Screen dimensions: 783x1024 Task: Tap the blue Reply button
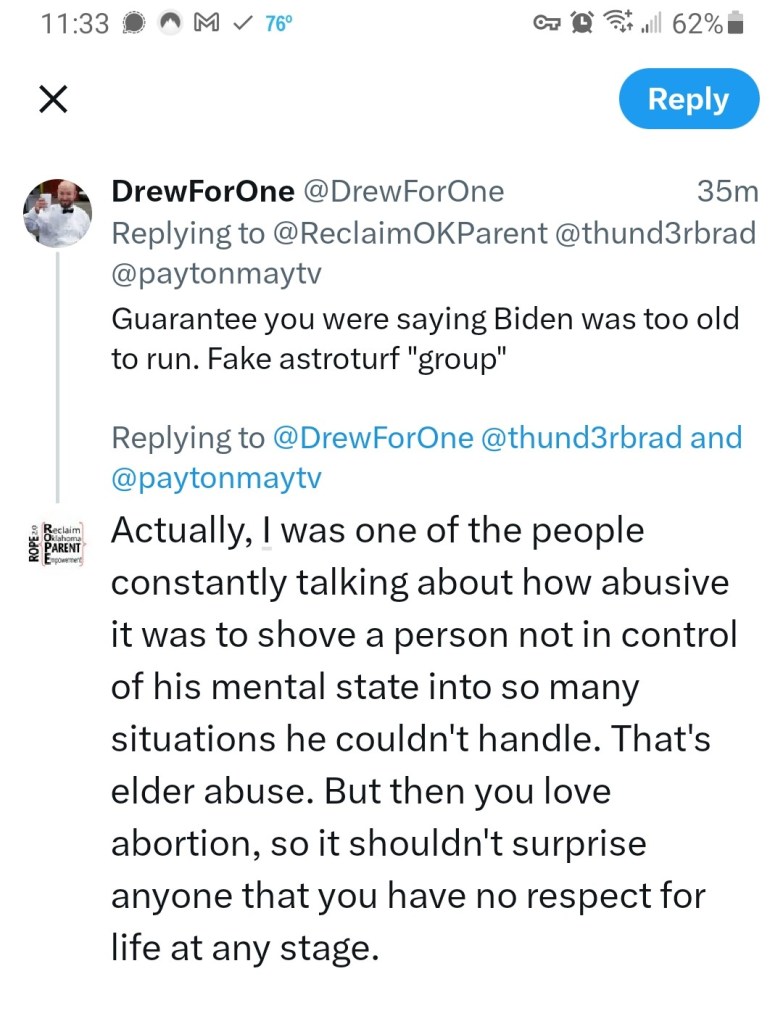688,99
